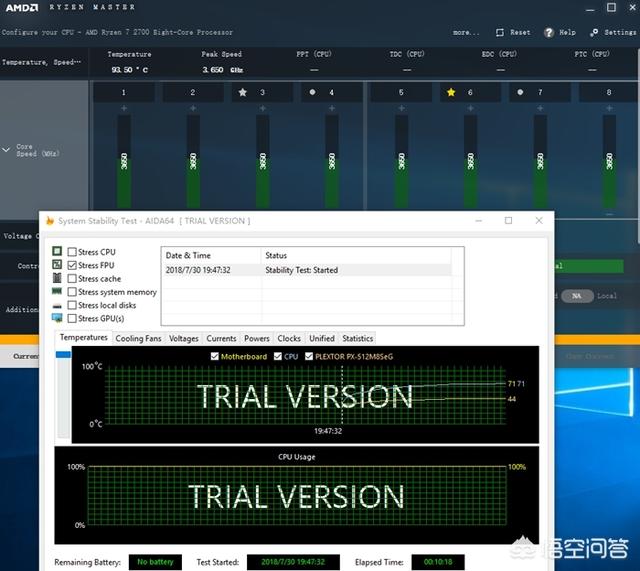Click the disk icon beside Stress local disks
The width and height of the screenshot is (640, 571).
coord(57,306)
